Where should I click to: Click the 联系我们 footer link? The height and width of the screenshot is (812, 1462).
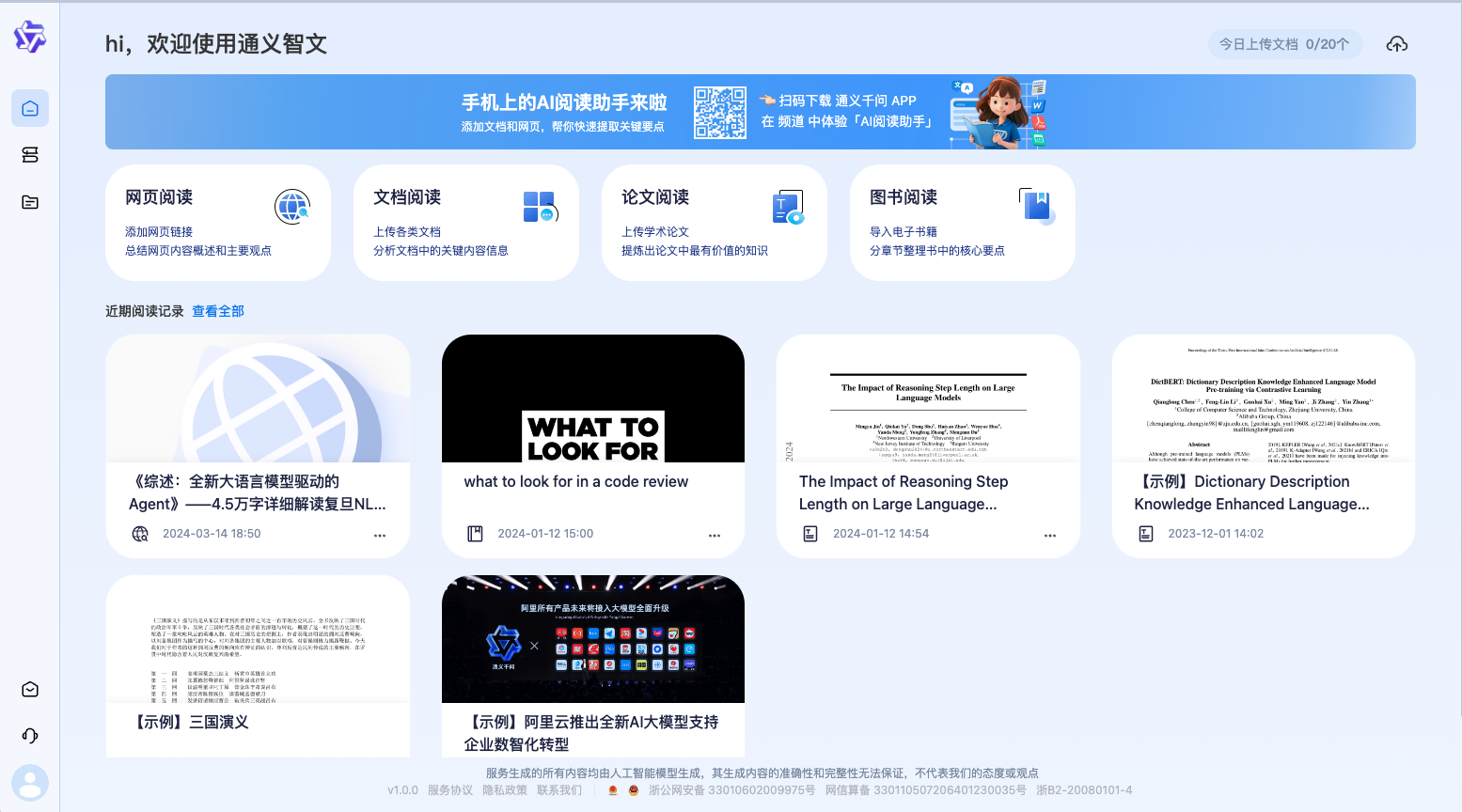pyautogui.click(x=559, y=790)
